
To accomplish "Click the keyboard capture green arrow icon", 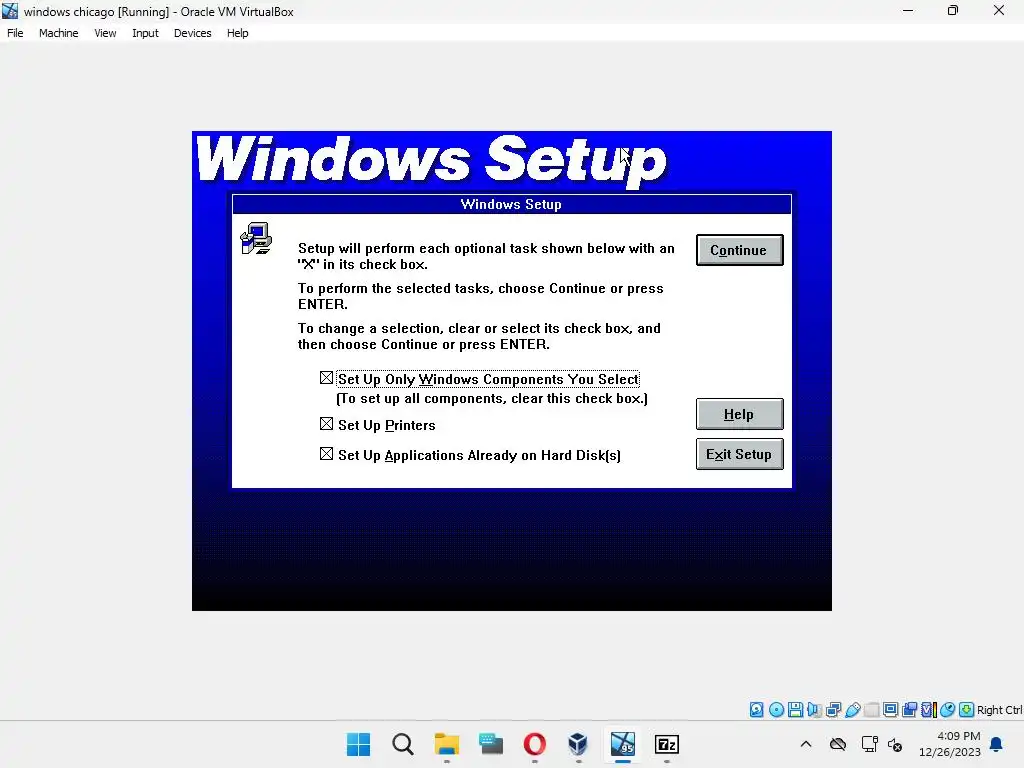I will (x=967, y=710).
